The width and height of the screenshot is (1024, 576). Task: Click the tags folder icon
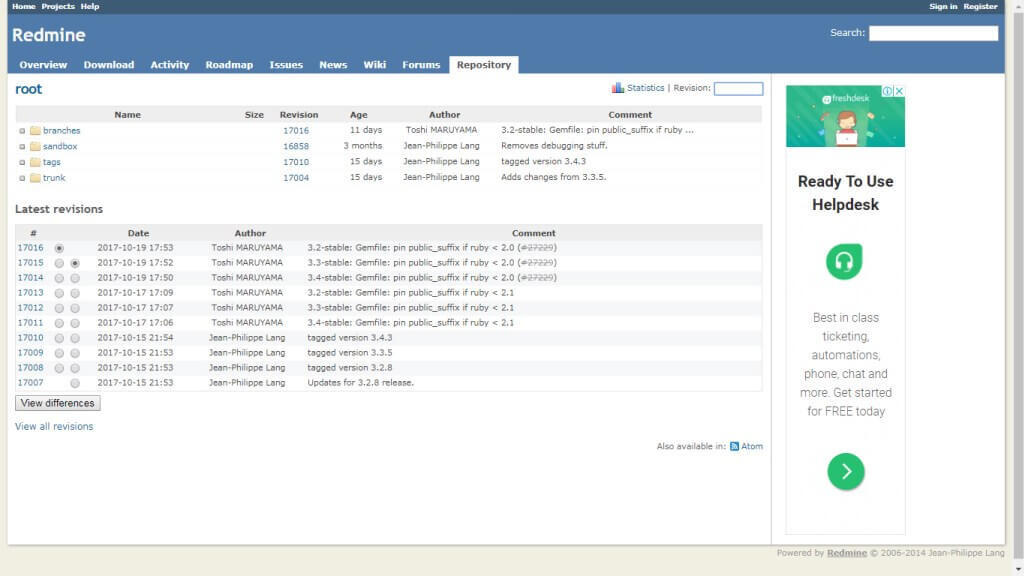[x=35, y=162]
